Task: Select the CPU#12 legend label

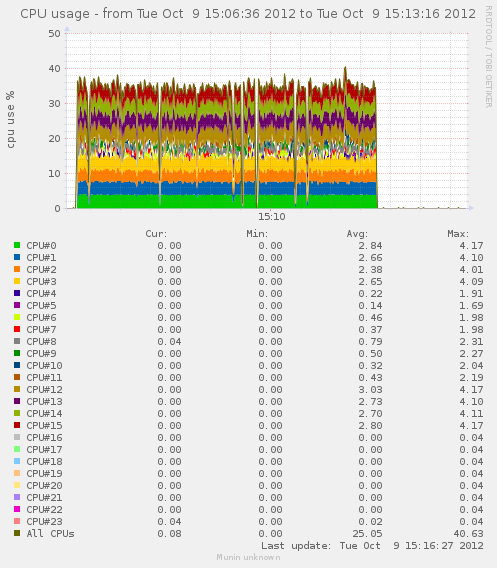Action: [44, 389]
